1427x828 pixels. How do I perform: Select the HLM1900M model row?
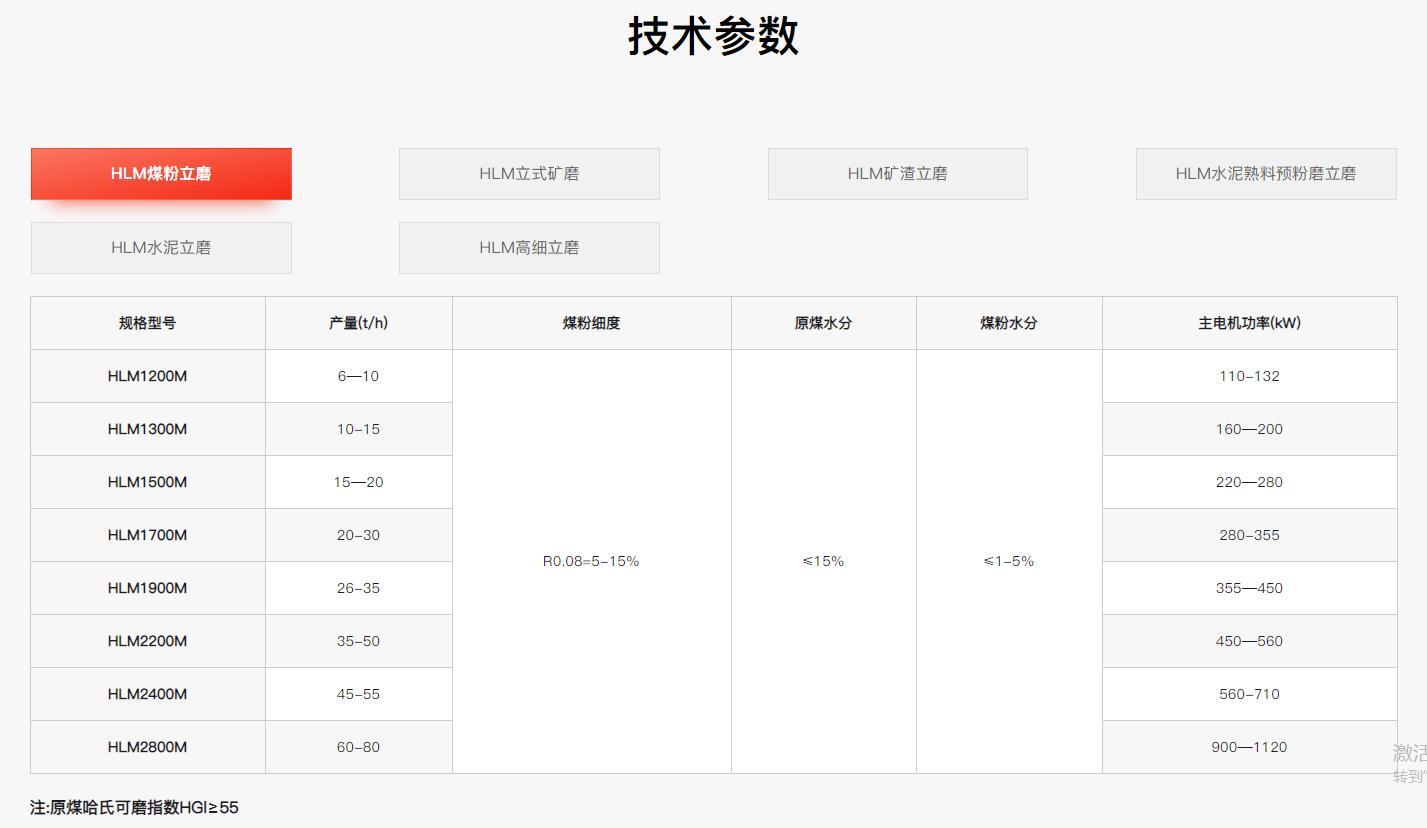pyautogui.click(x=147, y=588)
